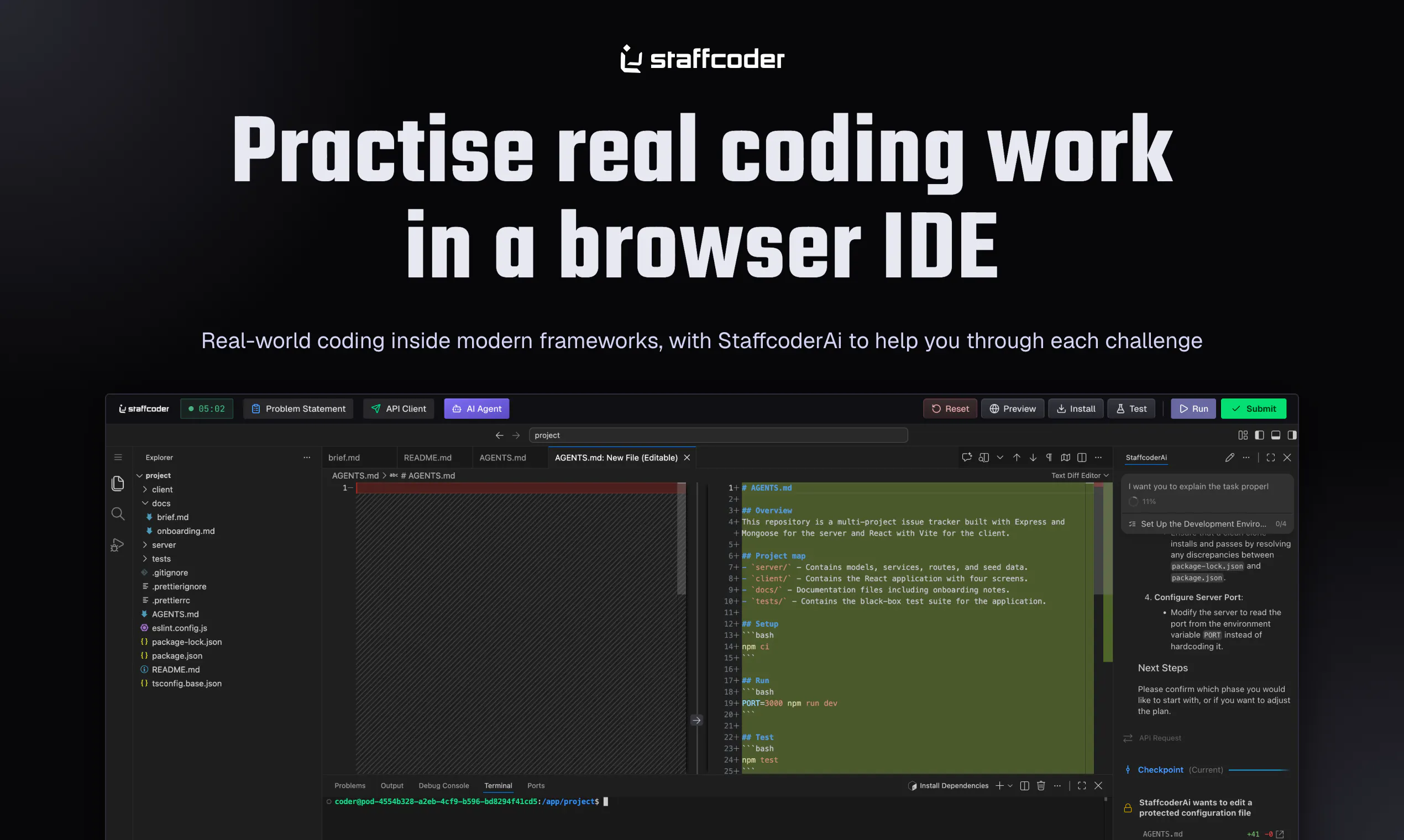Collapse the project root folder
The width and height of the screenshot is (1404, 840).
pyautogui.click(x=139, y=475)
